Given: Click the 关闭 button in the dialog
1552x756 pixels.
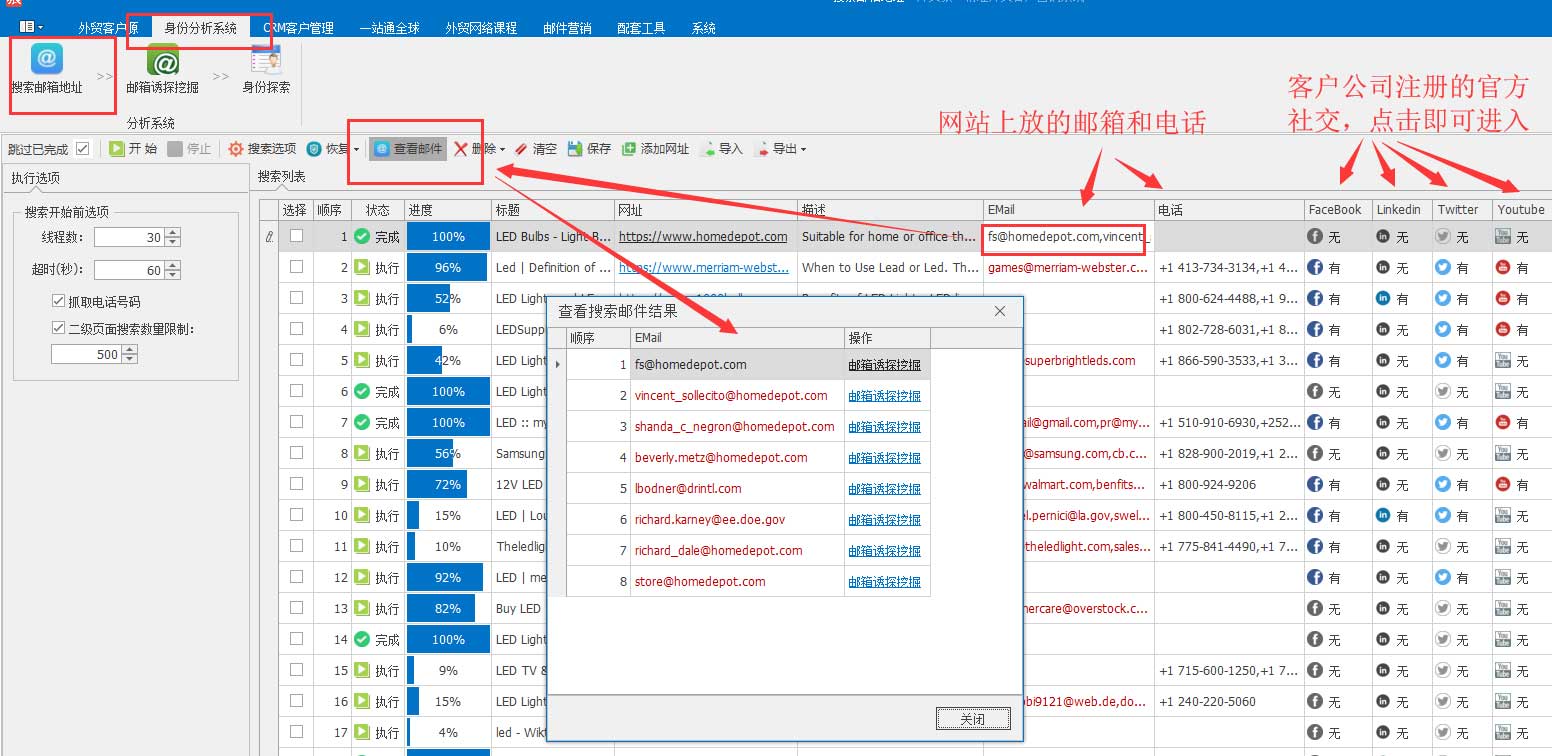Looking at the screenshot, I should 972,719.
